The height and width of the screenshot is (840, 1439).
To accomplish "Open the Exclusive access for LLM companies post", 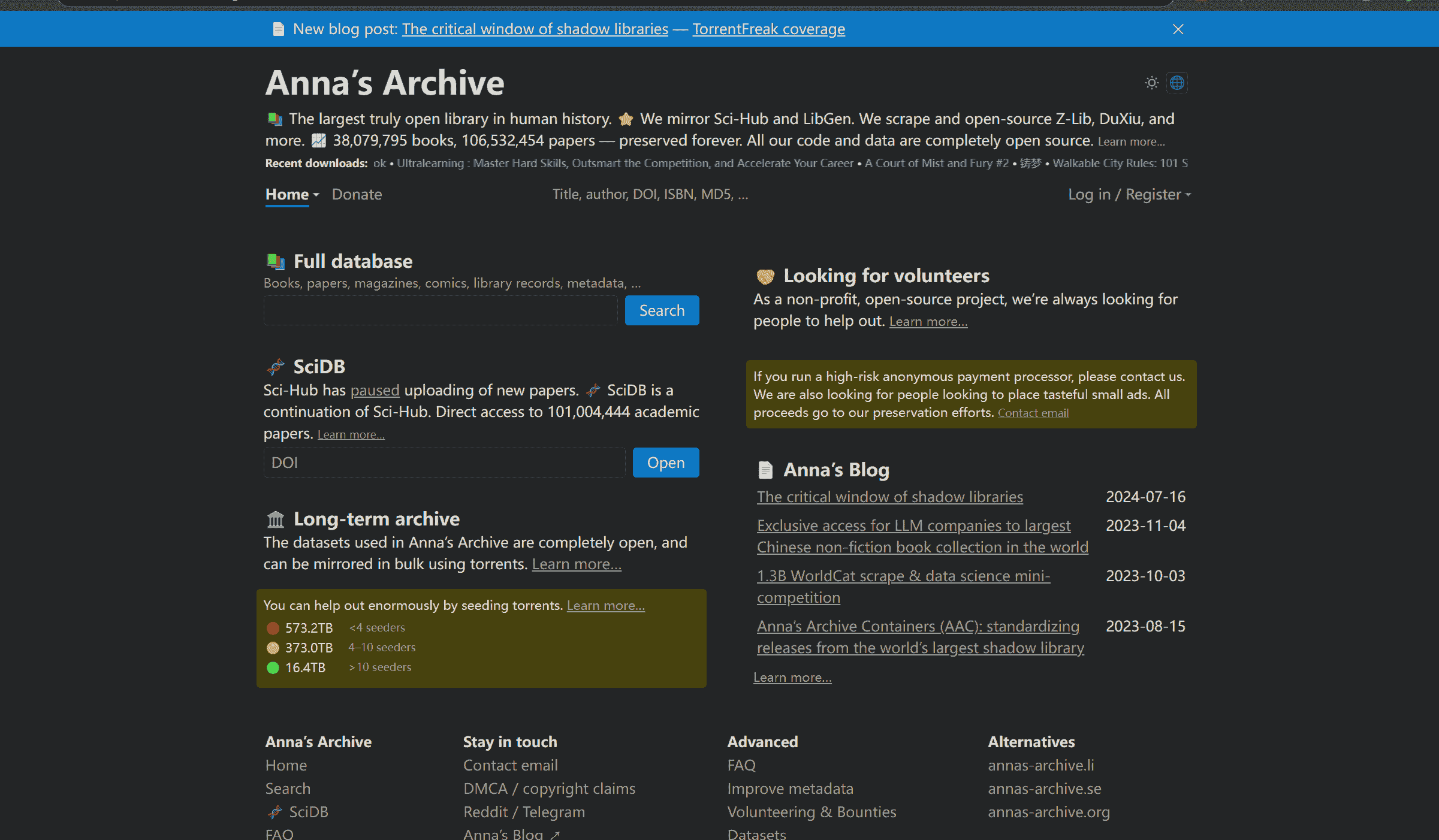I will pyautogui.click(x=922, y=537).
